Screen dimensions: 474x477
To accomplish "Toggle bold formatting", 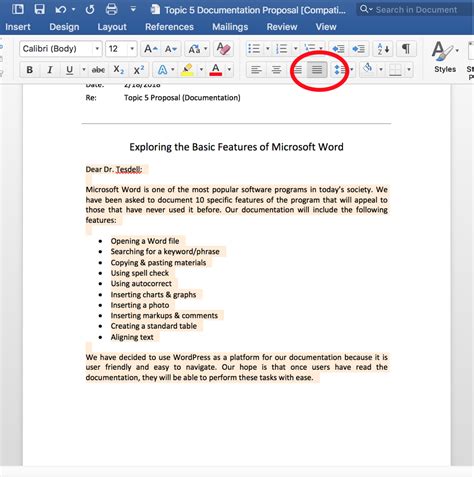I will pos(30,70).
